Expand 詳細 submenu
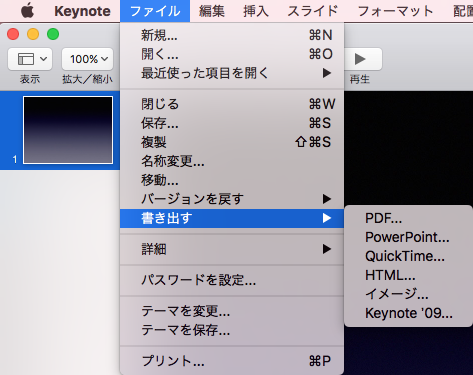Screen dimensions: 473x375 (x=232, y=249)
